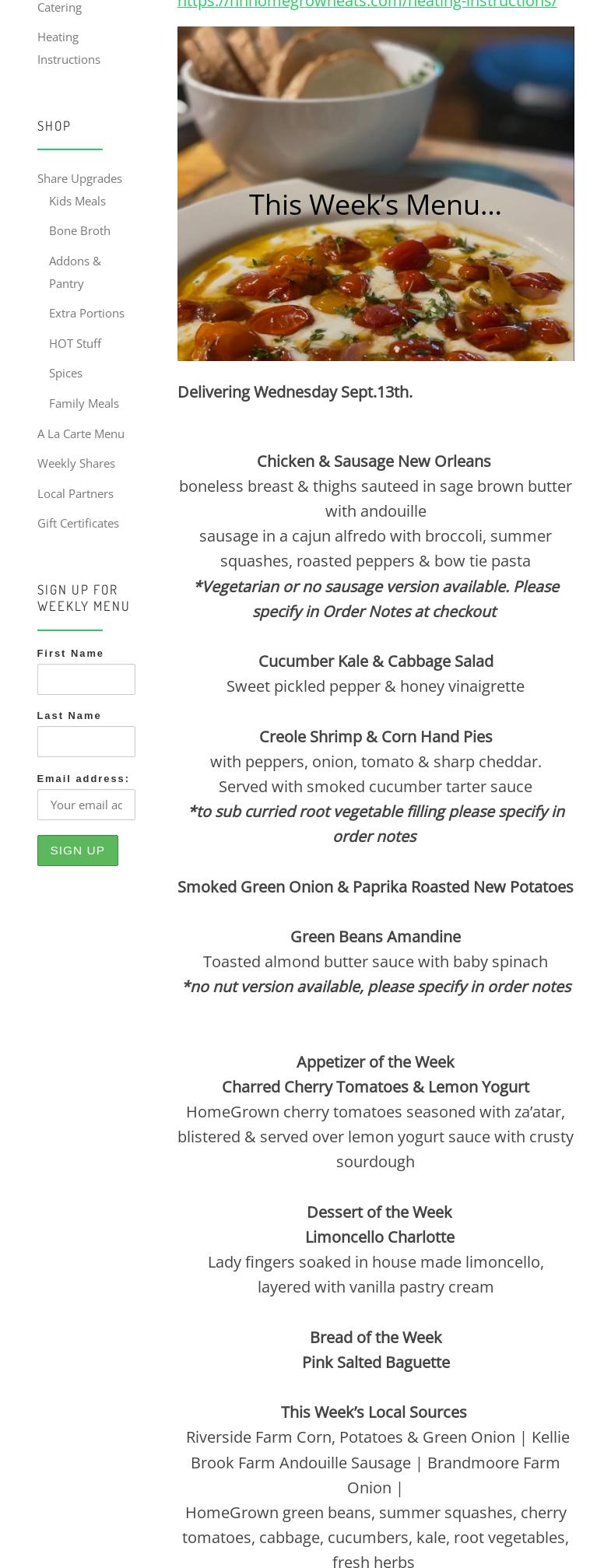Click the This Week's Menu food photo
This screenshot has width=611, height=1568.
pyautogui.click(x=375, y=193)
